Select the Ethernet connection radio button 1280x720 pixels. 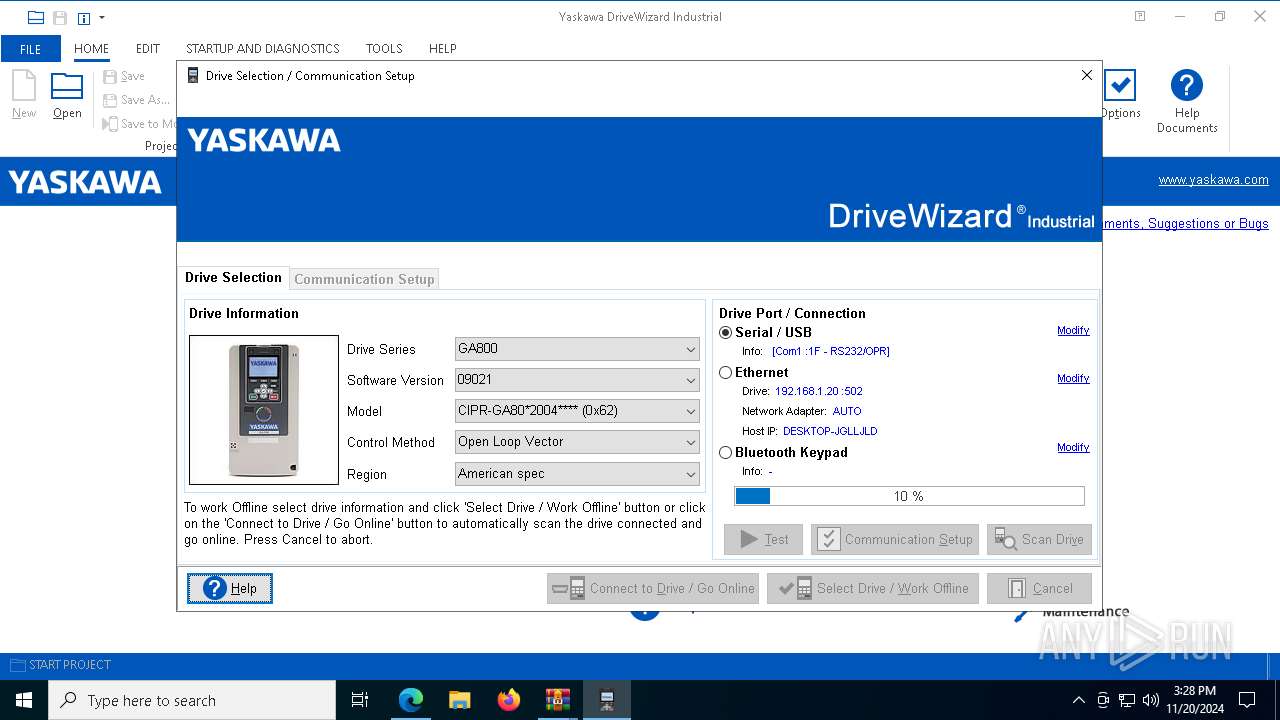(x=726, y=372)
